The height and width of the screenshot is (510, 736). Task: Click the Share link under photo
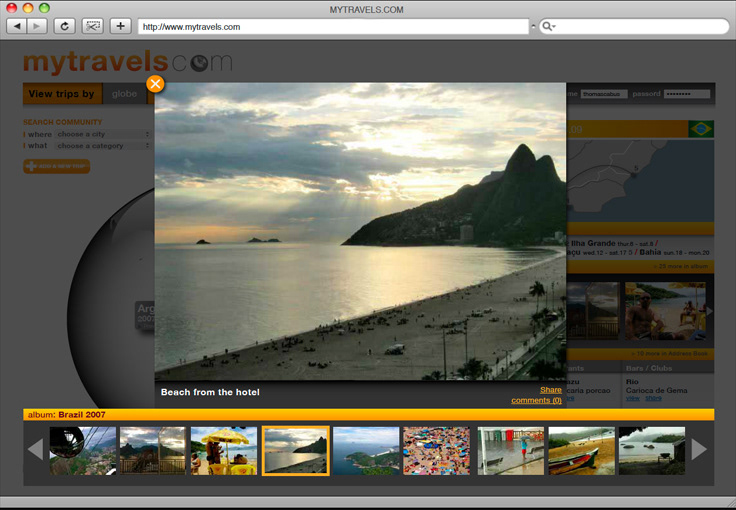[x=551, y=390]
